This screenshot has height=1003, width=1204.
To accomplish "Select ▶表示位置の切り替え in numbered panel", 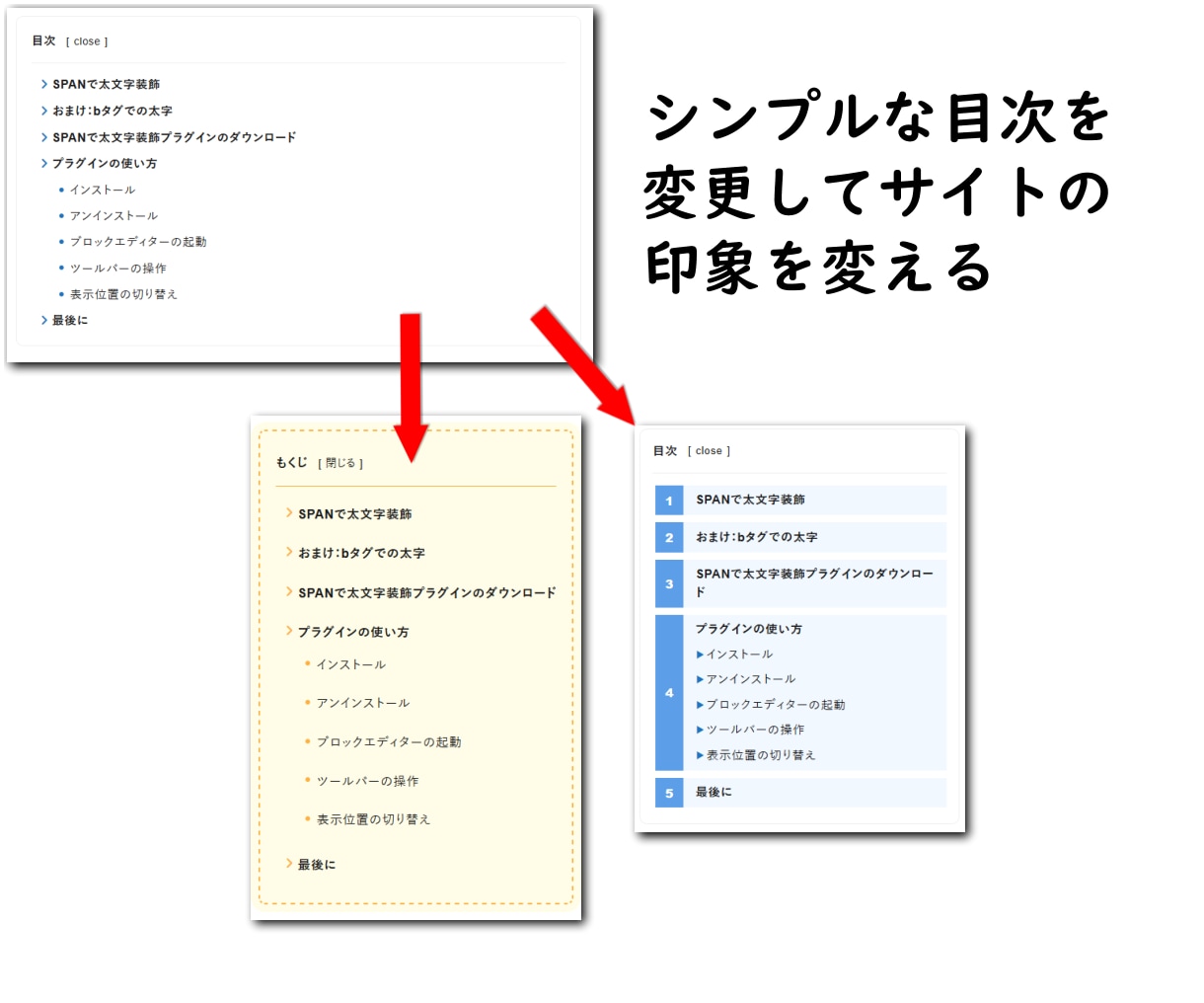I will (x=756, y=755).
